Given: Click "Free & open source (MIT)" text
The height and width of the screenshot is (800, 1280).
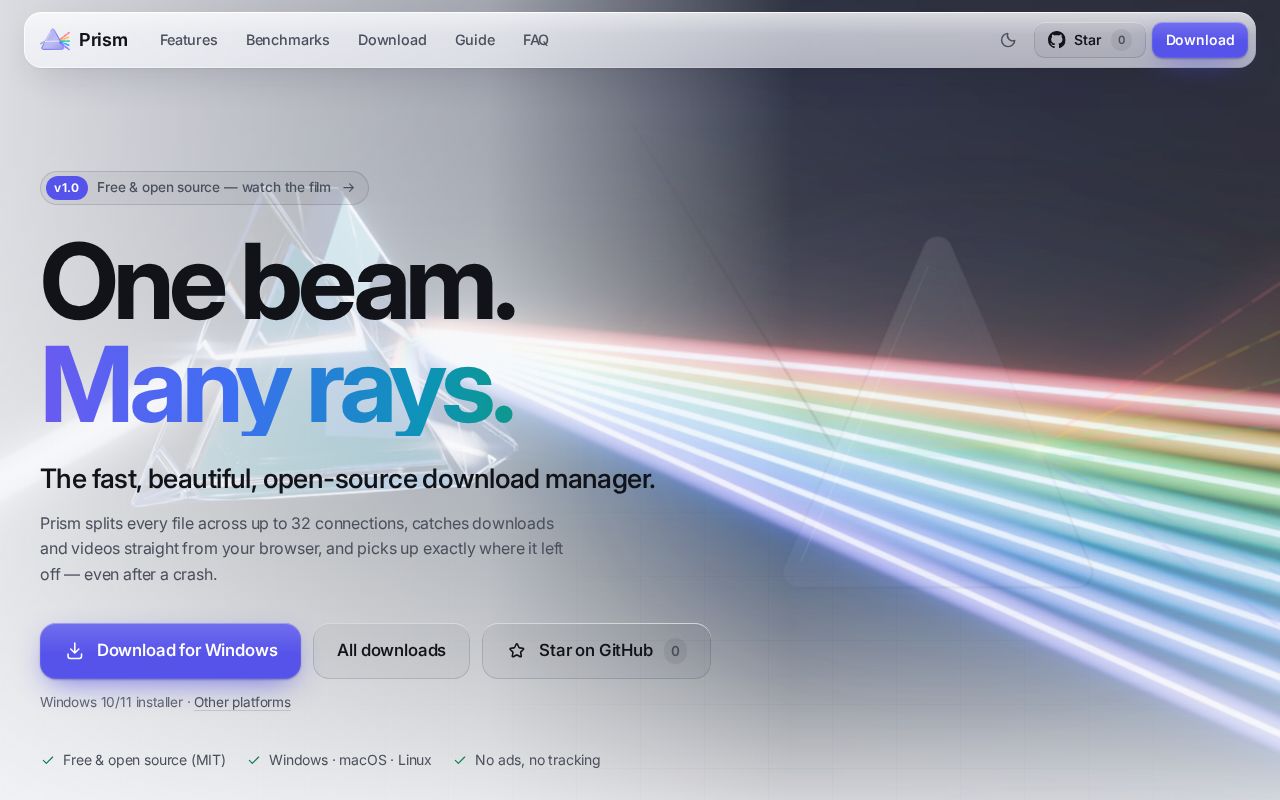Looking at the screenshot, I should [x=144, y=760].
